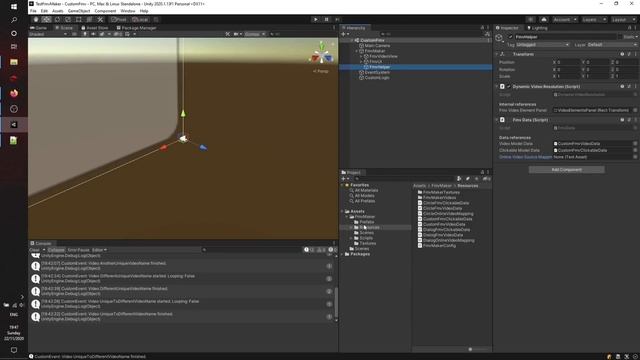
Task: Toggle the Static checkbox in Inspector
Action: 620,37
